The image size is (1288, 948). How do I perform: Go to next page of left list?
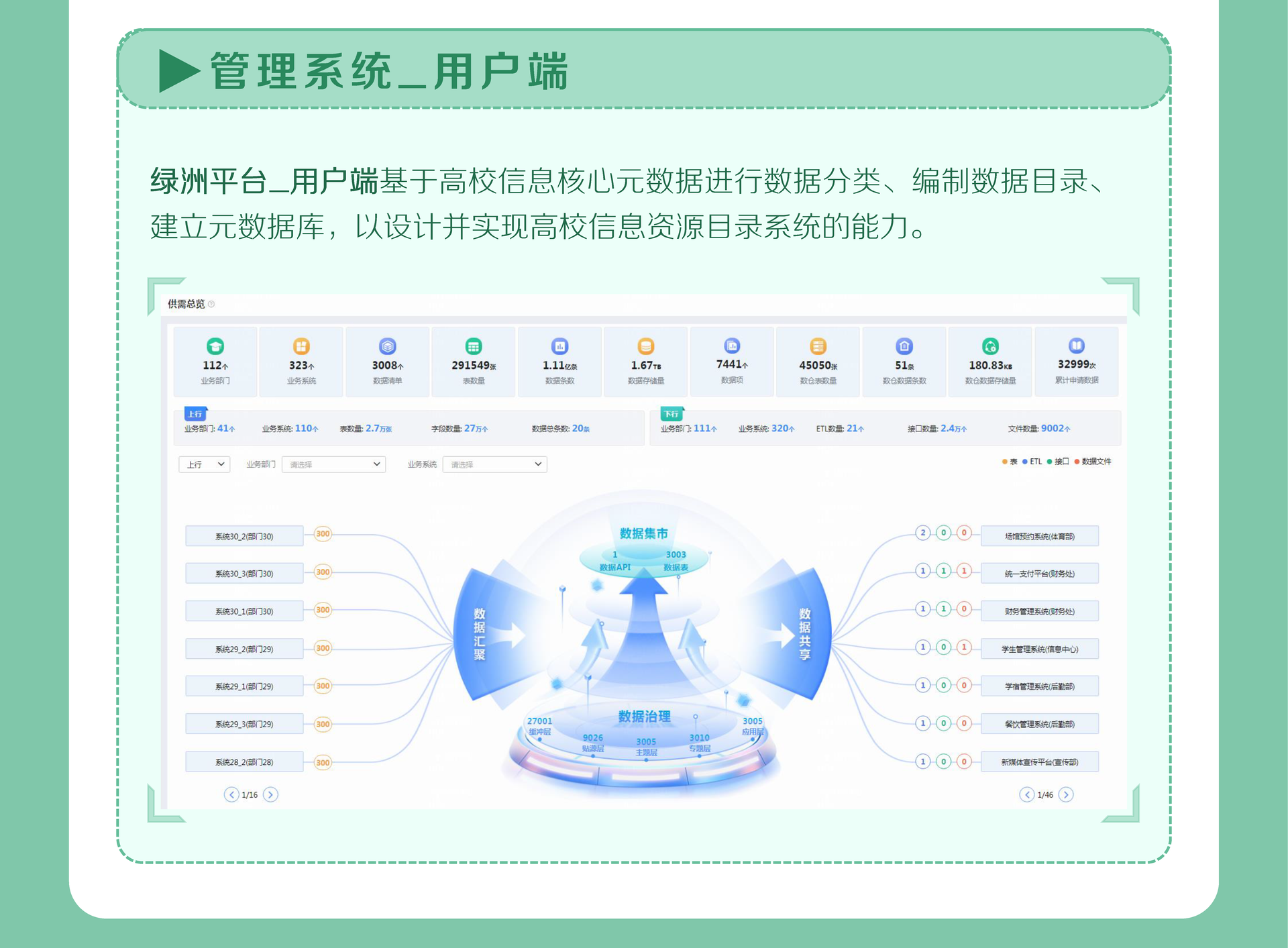270,794
